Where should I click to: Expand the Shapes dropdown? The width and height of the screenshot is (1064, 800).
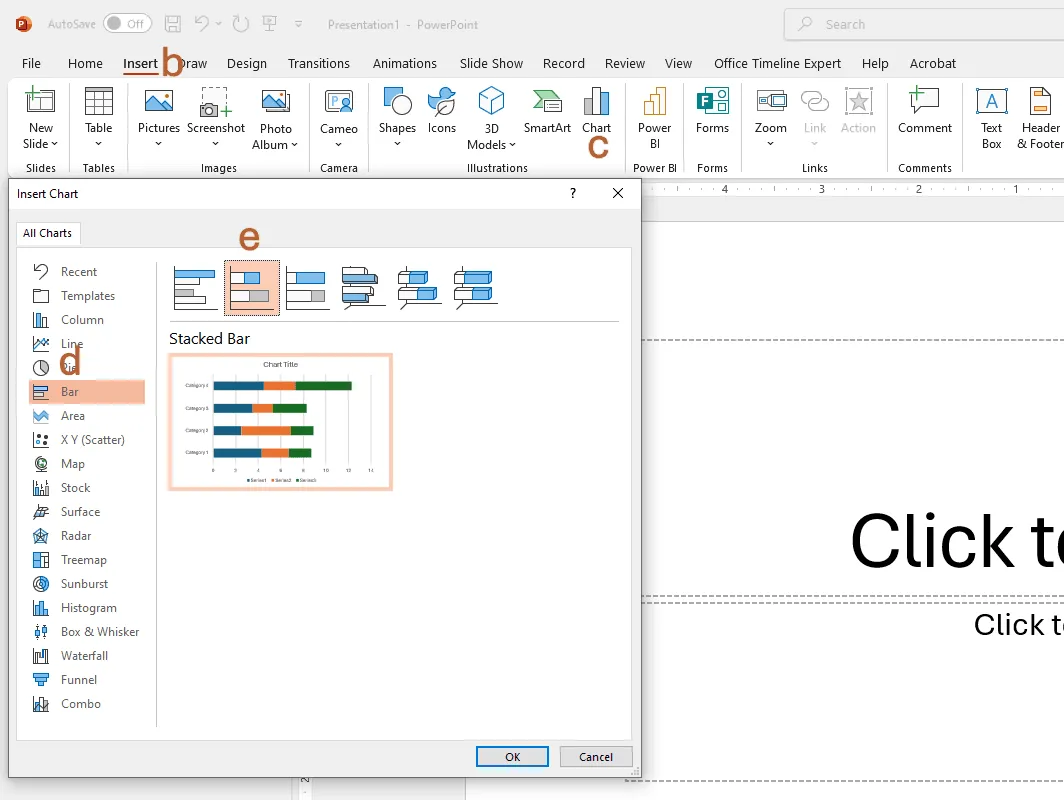(397, 144)
